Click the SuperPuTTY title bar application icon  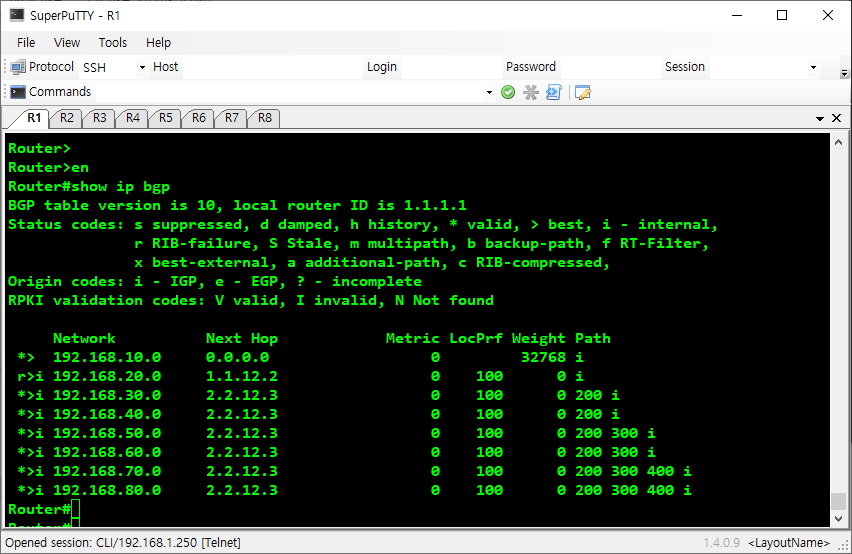(x=17, y=15)
